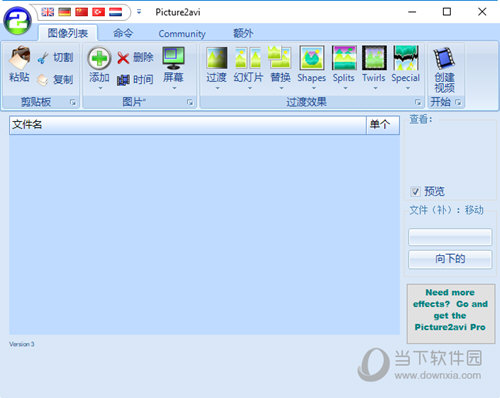Click the 粘贴 paste icon
This screenshot has height=398, width=500.
(19, 58)
